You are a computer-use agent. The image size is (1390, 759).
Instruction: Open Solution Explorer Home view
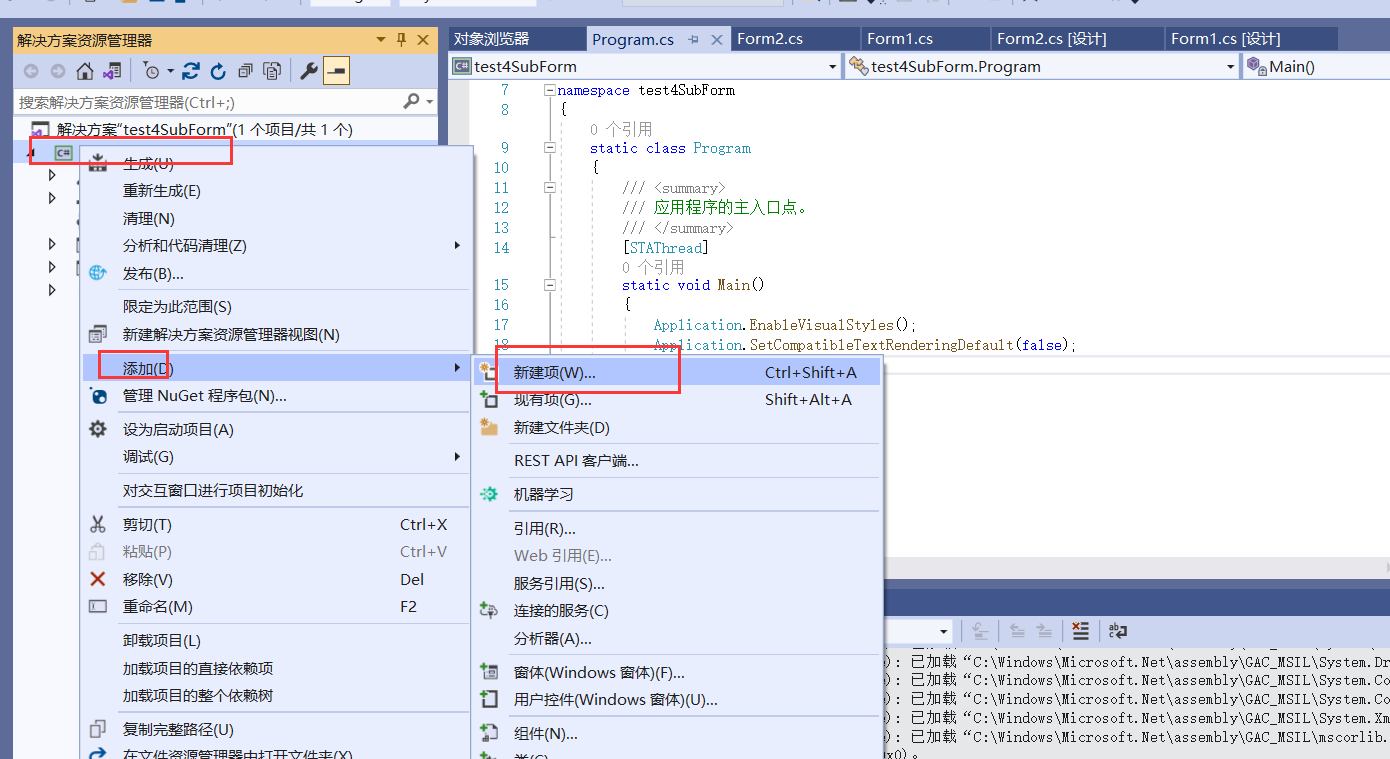point(85,70)
